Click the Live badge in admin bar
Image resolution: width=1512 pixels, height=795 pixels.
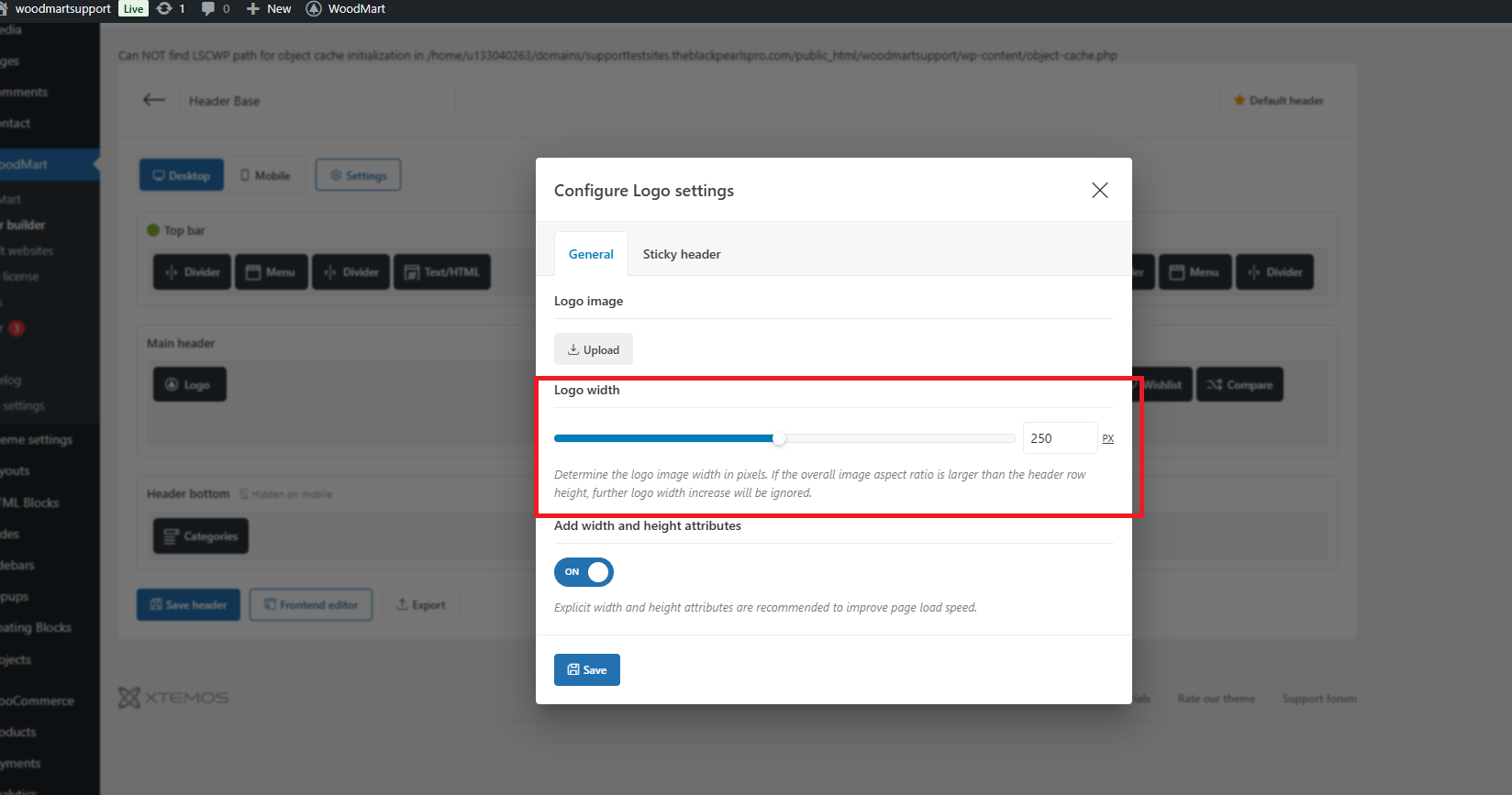(x=134, y=9)
